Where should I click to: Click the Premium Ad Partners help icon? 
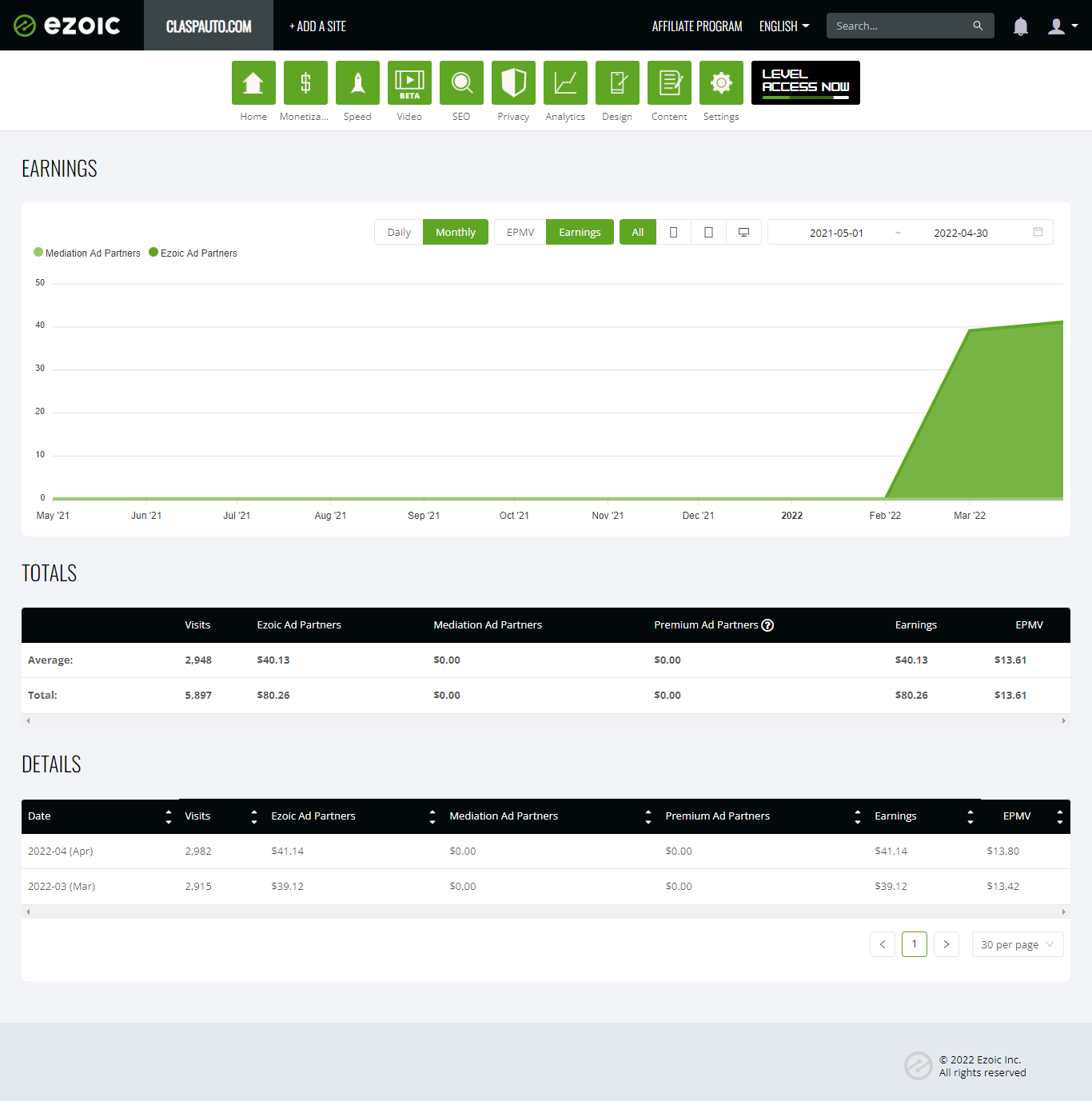[767, 625]
